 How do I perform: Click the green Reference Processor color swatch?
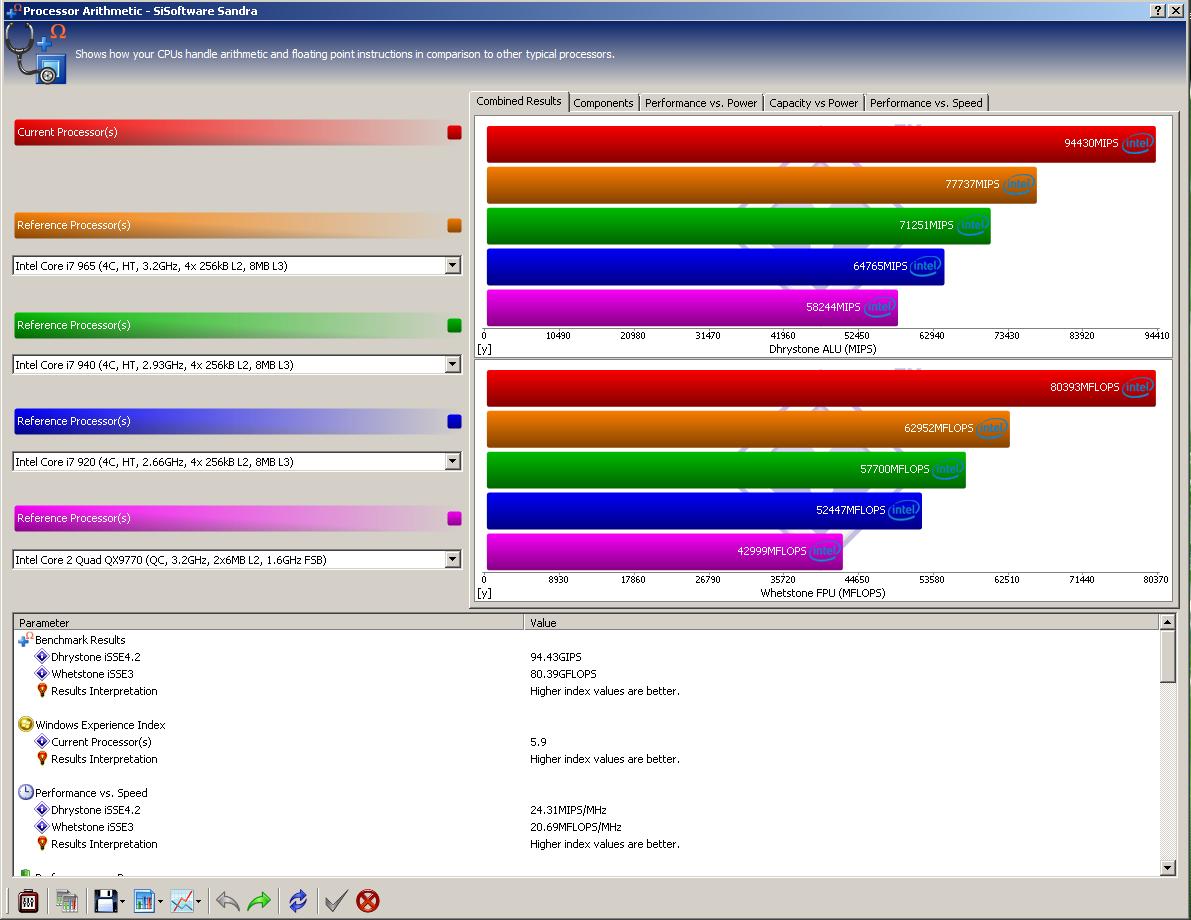pyautogui.click(x=454, y=325)
